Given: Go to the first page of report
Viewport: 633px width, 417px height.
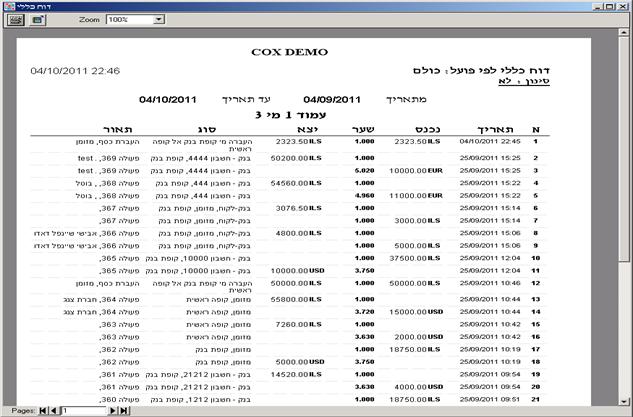Looking at the screenshot, I should point(43,410).
